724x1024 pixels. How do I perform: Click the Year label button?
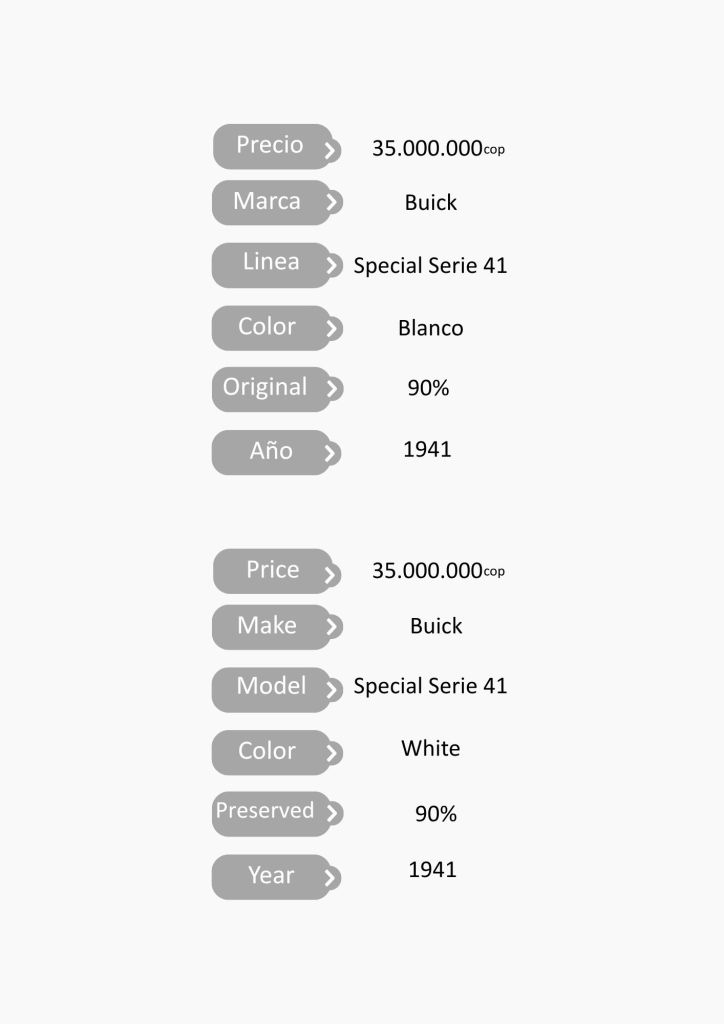click(x=271, y=876)
